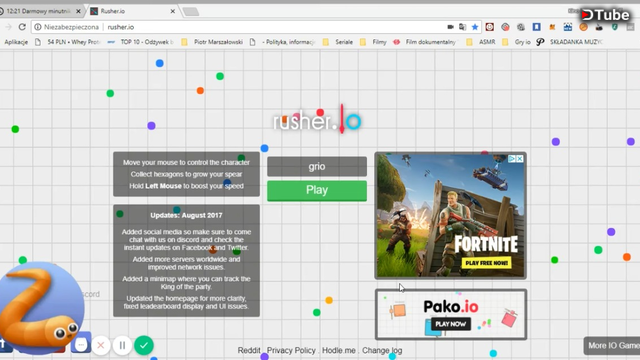640x360 pixels.
Task: Click the film clapper extension icon
Action: (x=568, y=27)
